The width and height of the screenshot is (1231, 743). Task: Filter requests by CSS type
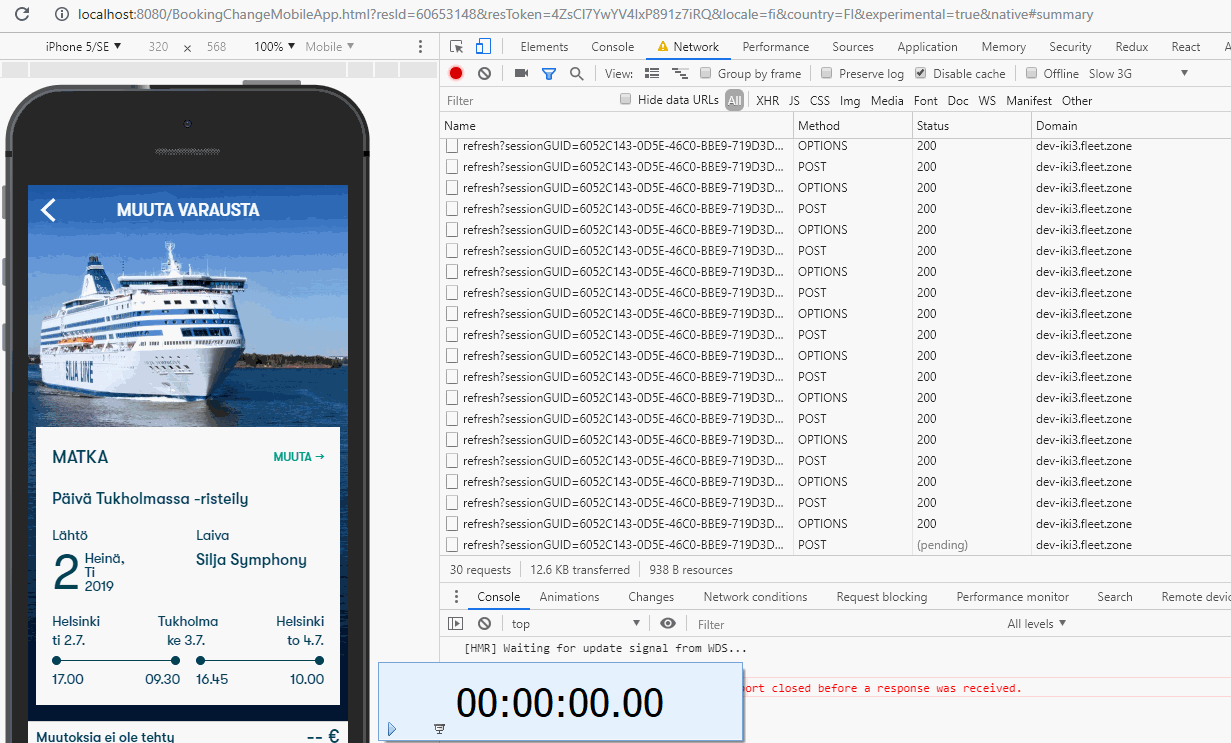point(820,100)
